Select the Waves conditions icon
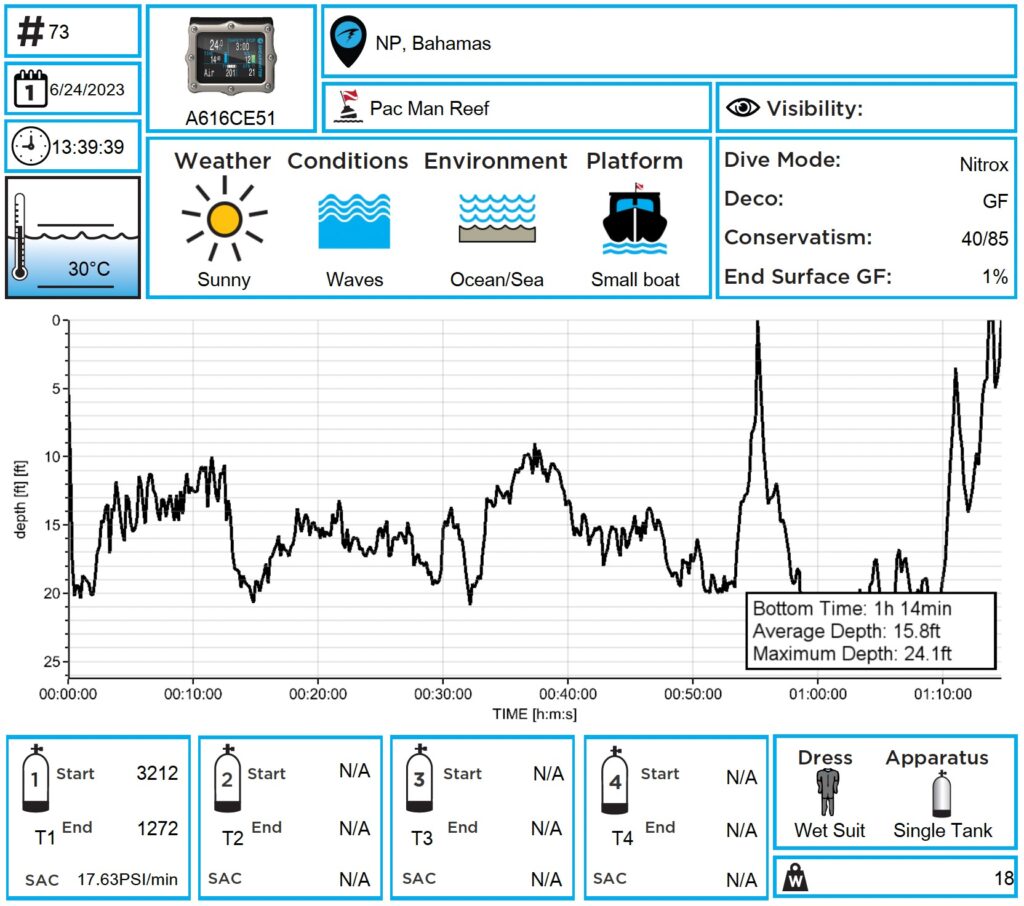Image resolution: width=1024 pixels, height=906 pixels. [x=354, y=221]
